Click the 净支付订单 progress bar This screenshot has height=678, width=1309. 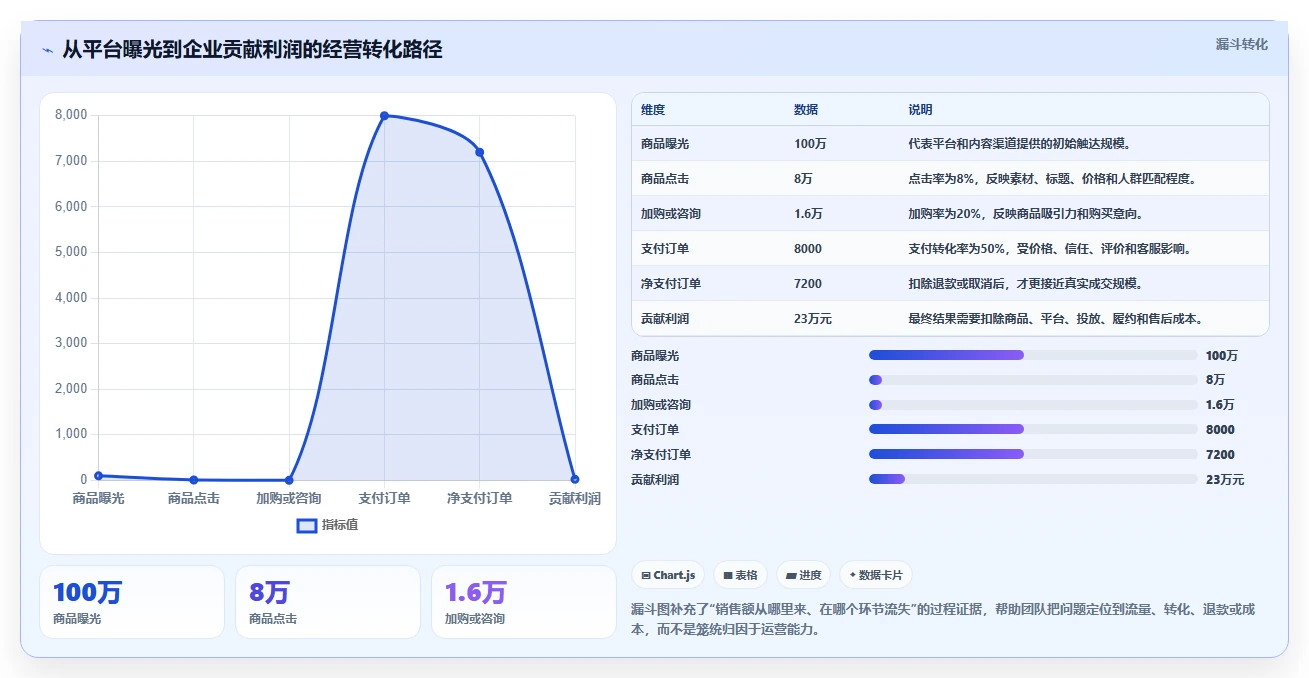click(1033, 454)
